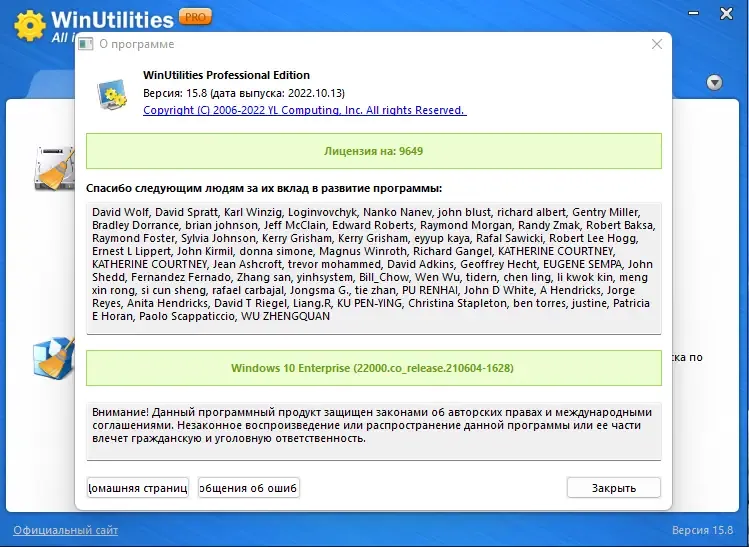
Task: Click the bug report button
Action: (x=248, y=488)
